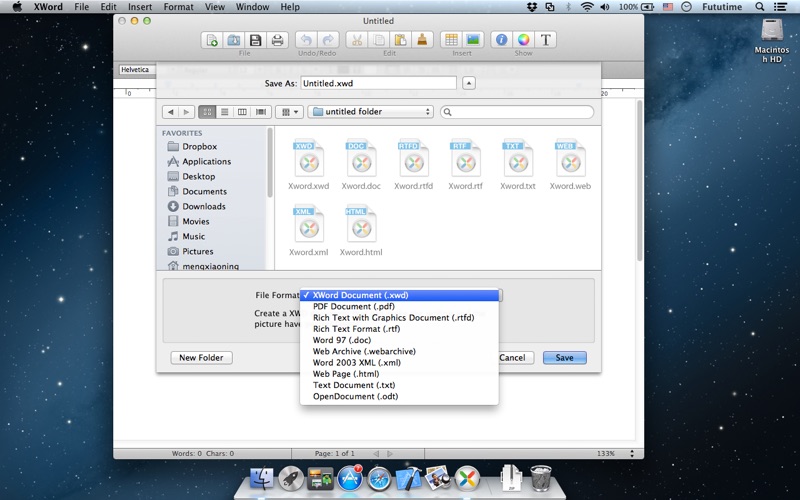This screenshot has height=500, width=800.
Task: Click the Xword.html file thumbnail
Action: [x=361, y=224]
